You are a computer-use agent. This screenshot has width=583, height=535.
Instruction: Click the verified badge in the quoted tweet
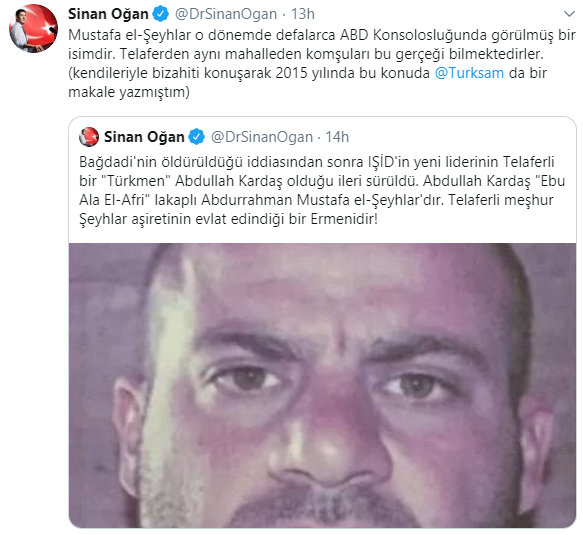coord(196,137)
